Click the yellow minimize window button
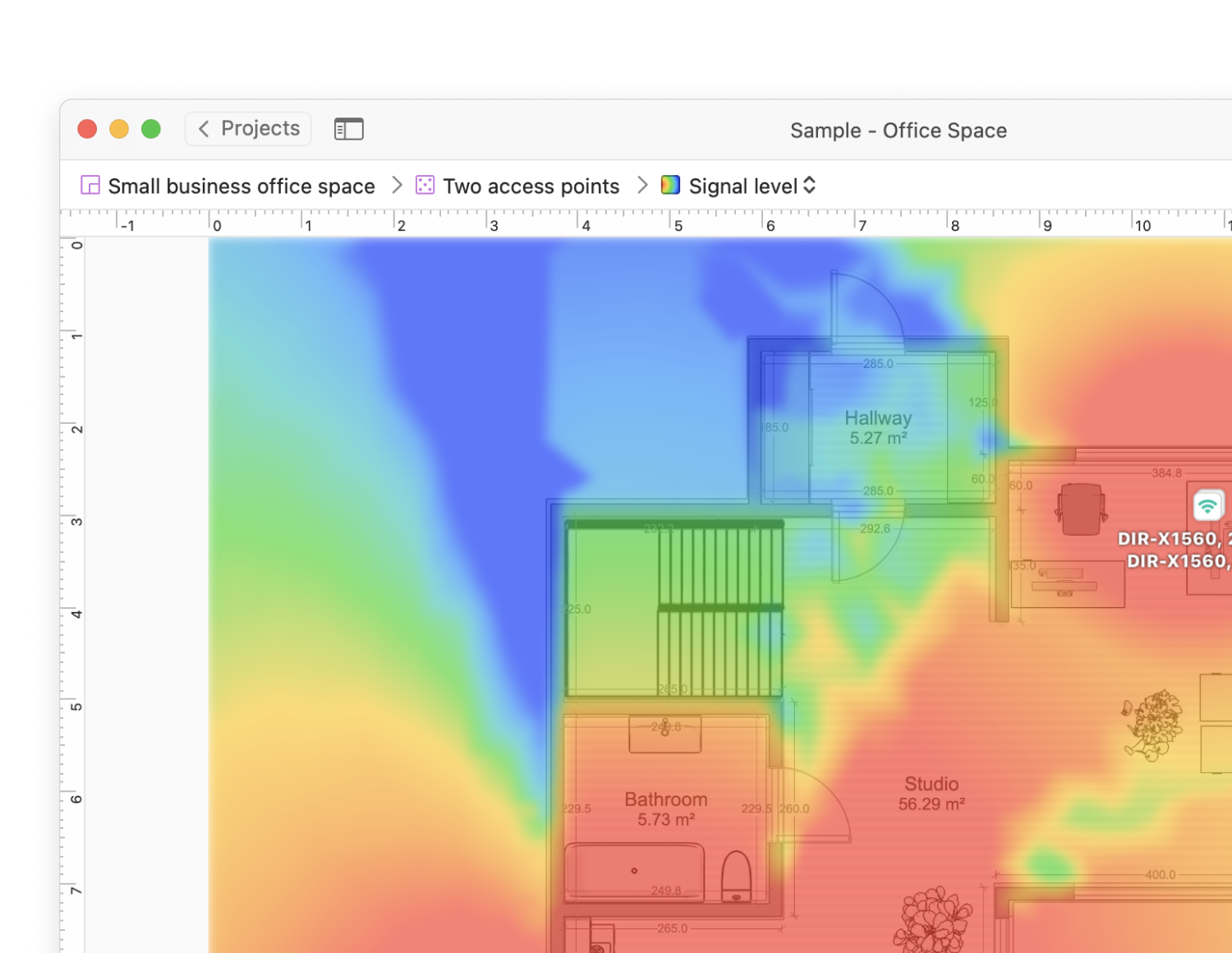 tap(119, 129)
